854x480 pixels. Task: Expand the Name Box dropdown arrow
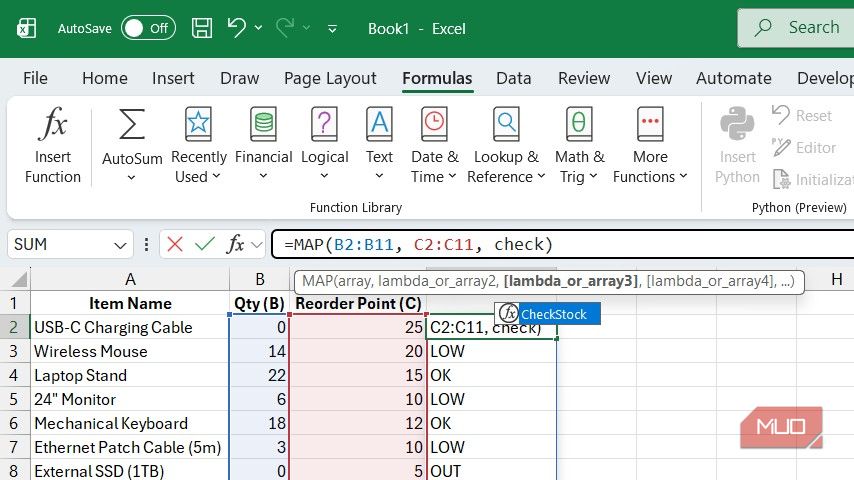pyautogui.click(x=120, y=245)
